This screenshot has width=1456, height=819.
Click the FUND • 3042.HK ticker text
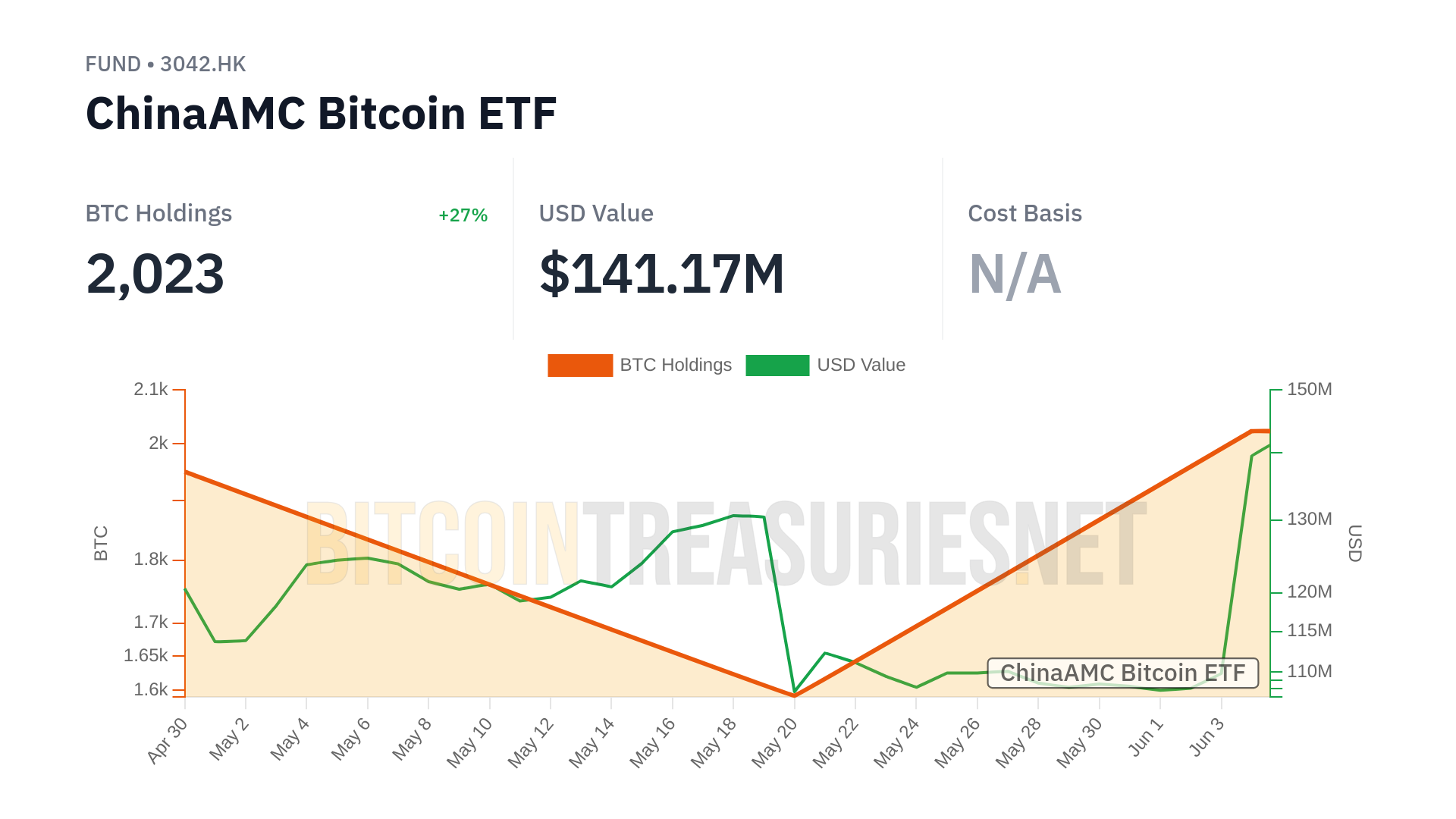(165, 64)
